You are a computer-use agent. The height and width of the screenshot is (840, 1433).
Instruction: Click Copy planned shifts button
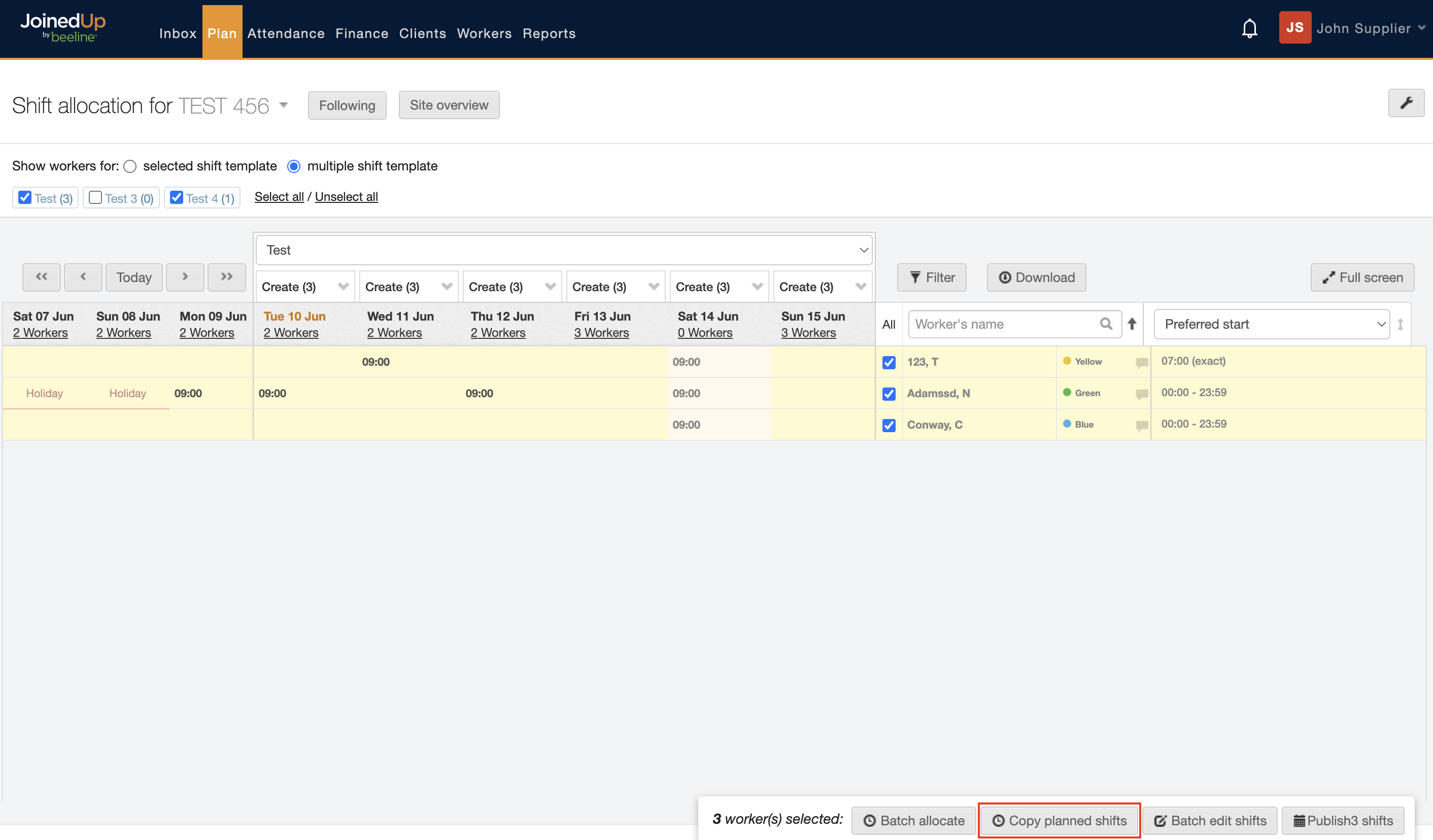[x=1059, y=820]
